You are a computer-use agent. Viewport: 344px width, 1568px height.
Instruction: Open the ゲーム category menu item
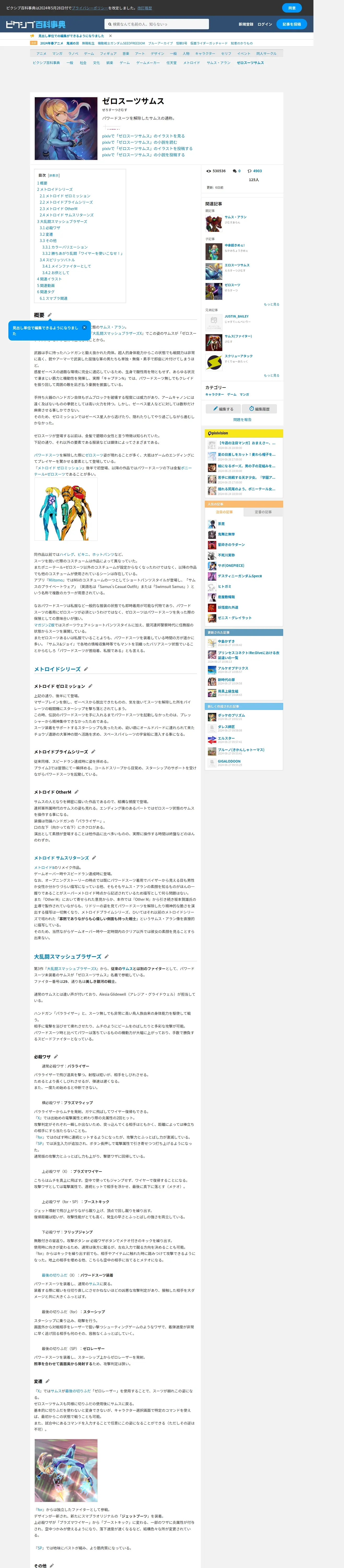tap(89, 54)
